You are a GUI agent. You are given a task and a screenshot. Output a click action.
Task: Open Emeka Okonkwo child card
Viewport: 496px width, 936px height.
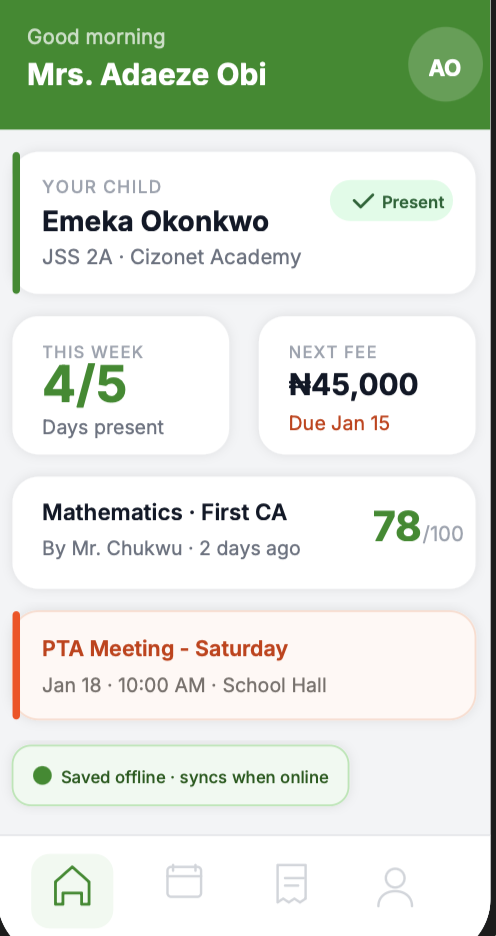coord(244,223)
